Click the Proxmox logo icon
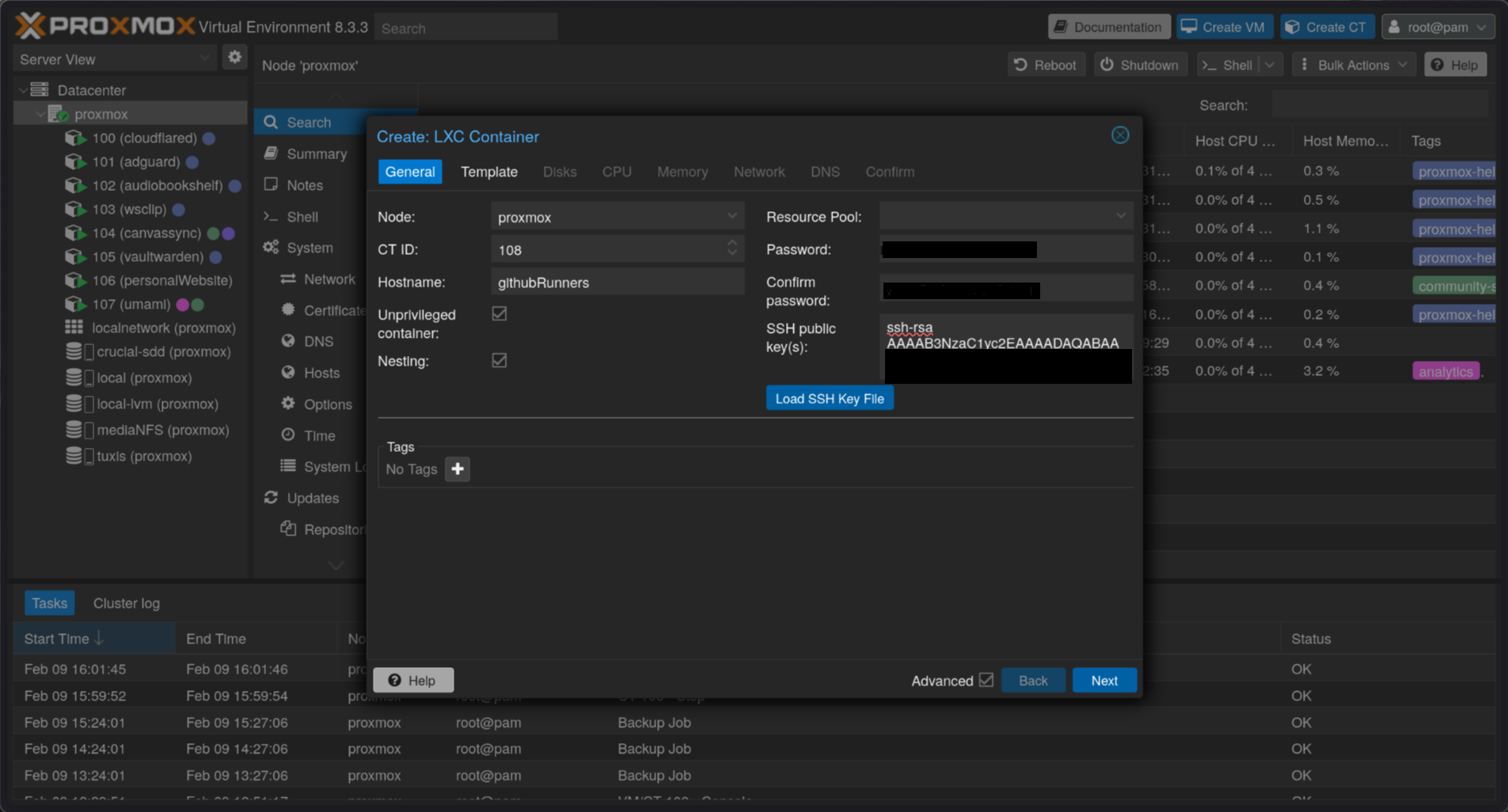1508x812 pixels. (x=30, y=26)
